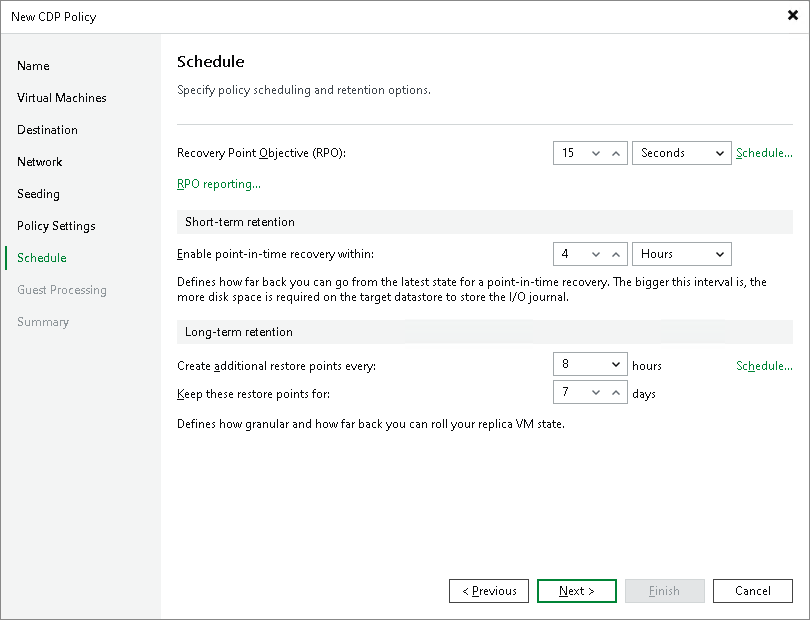This screenshot has width=810, height=620.
Task: Cancel the New CDP Policy wizard
Action: [753, 591]
